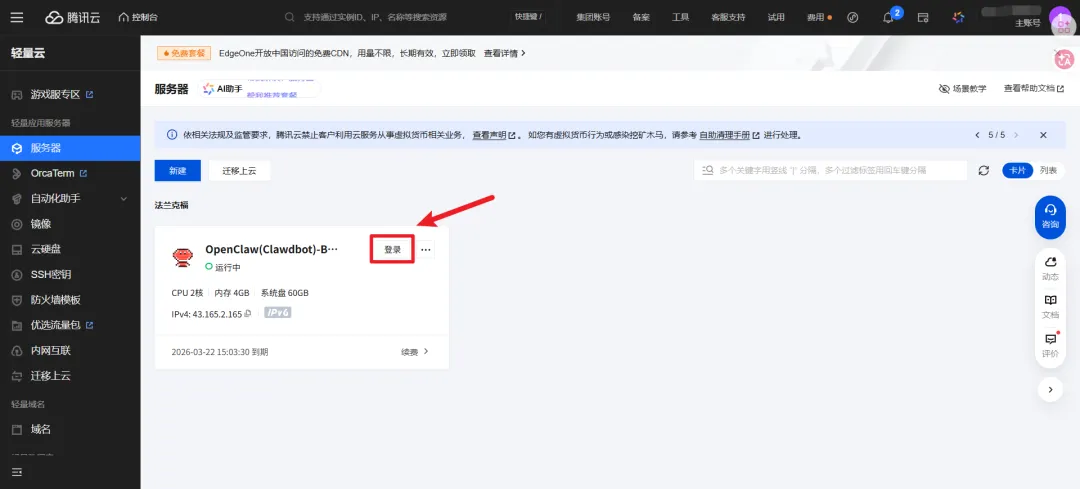1080x489 pixels.
Task: Click the window-settings icon in top bar
Action: coord(923,17)
